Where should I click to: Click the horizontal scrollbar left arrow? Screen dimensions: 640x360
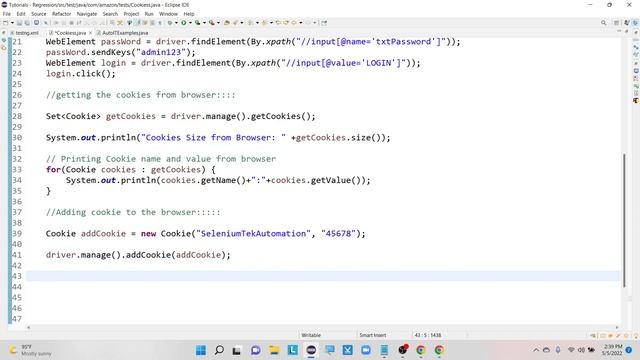28,327
